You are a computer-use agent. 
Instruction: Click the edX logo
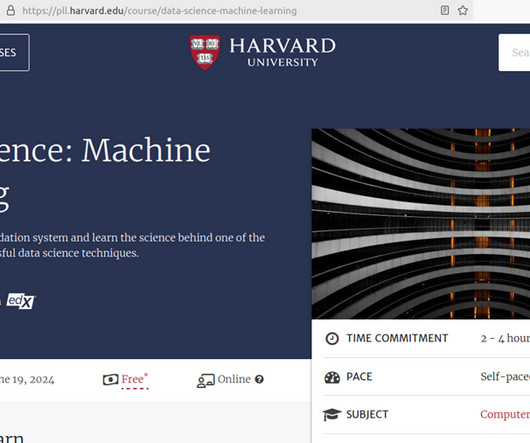[x=21, y=301]
